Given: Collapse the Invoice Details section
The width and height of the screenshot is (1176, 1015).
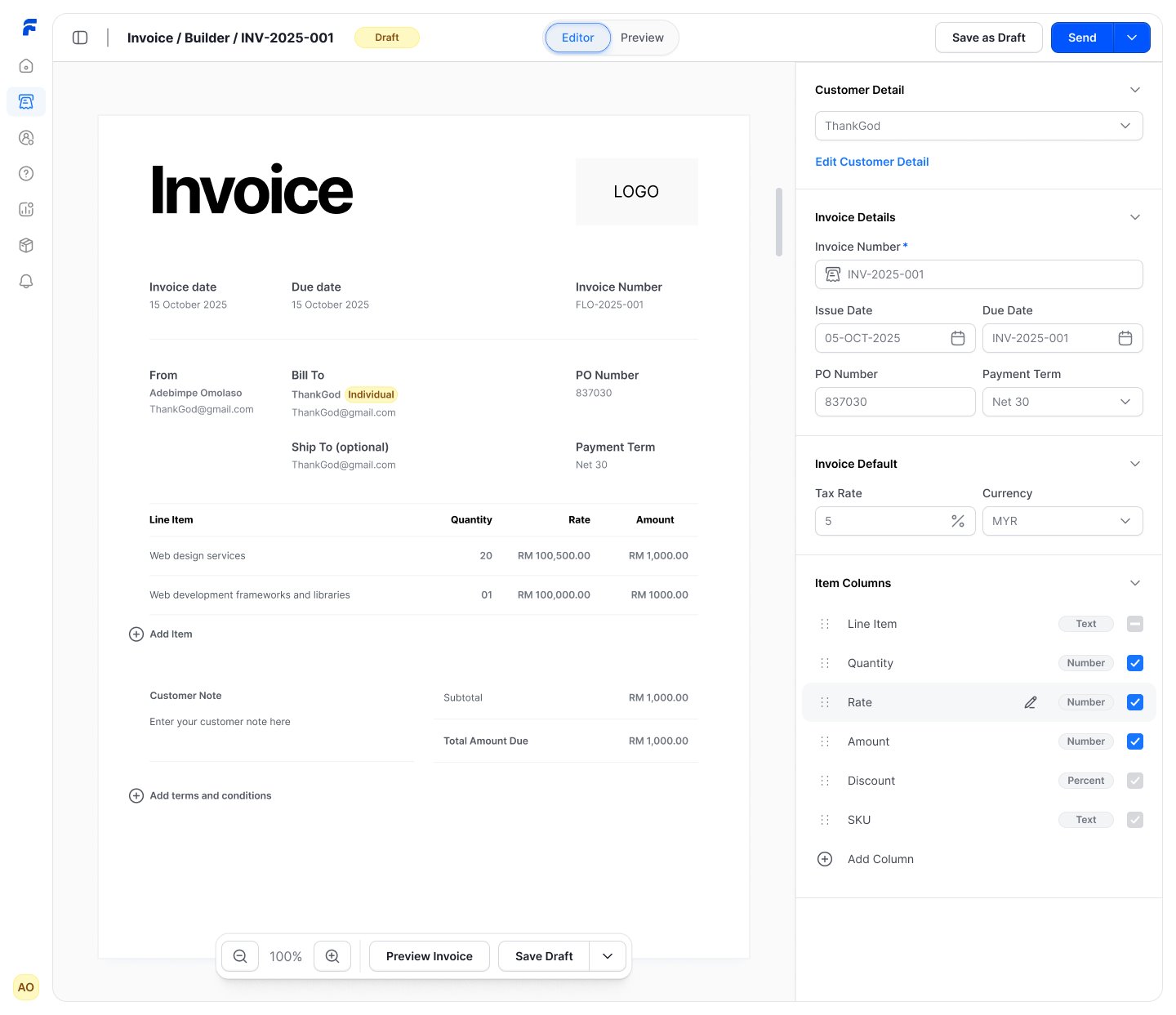Looking at the screenshot, I should (1135, 217).
